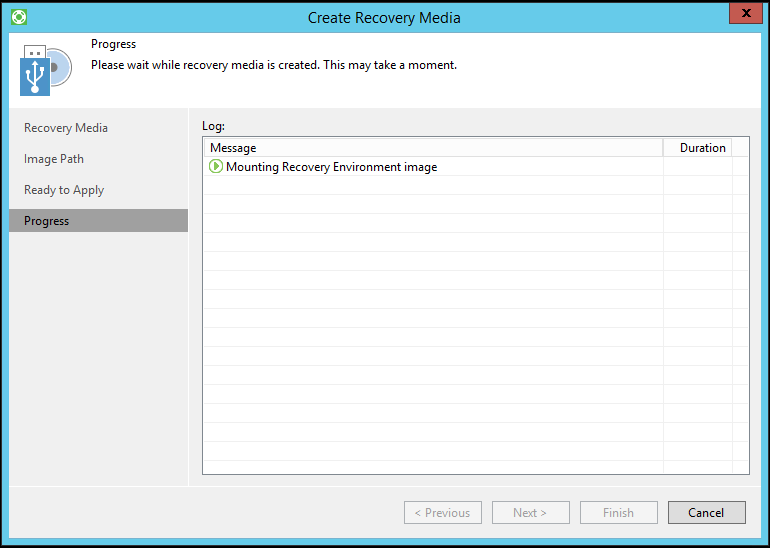Viewport: 770px width, 548px height.
Task: Click the green in-progress status icon in log
Action: (x=216, y=167)
